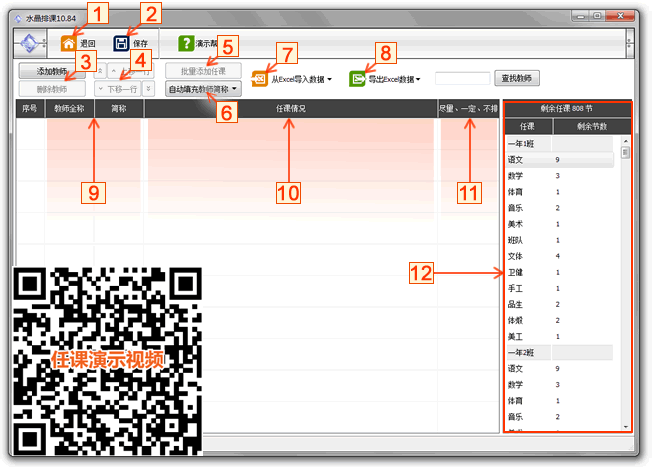Click the 简称 column header
This screenshot has width=652, height=467.
pyautogui.click(x=119, y=109)
